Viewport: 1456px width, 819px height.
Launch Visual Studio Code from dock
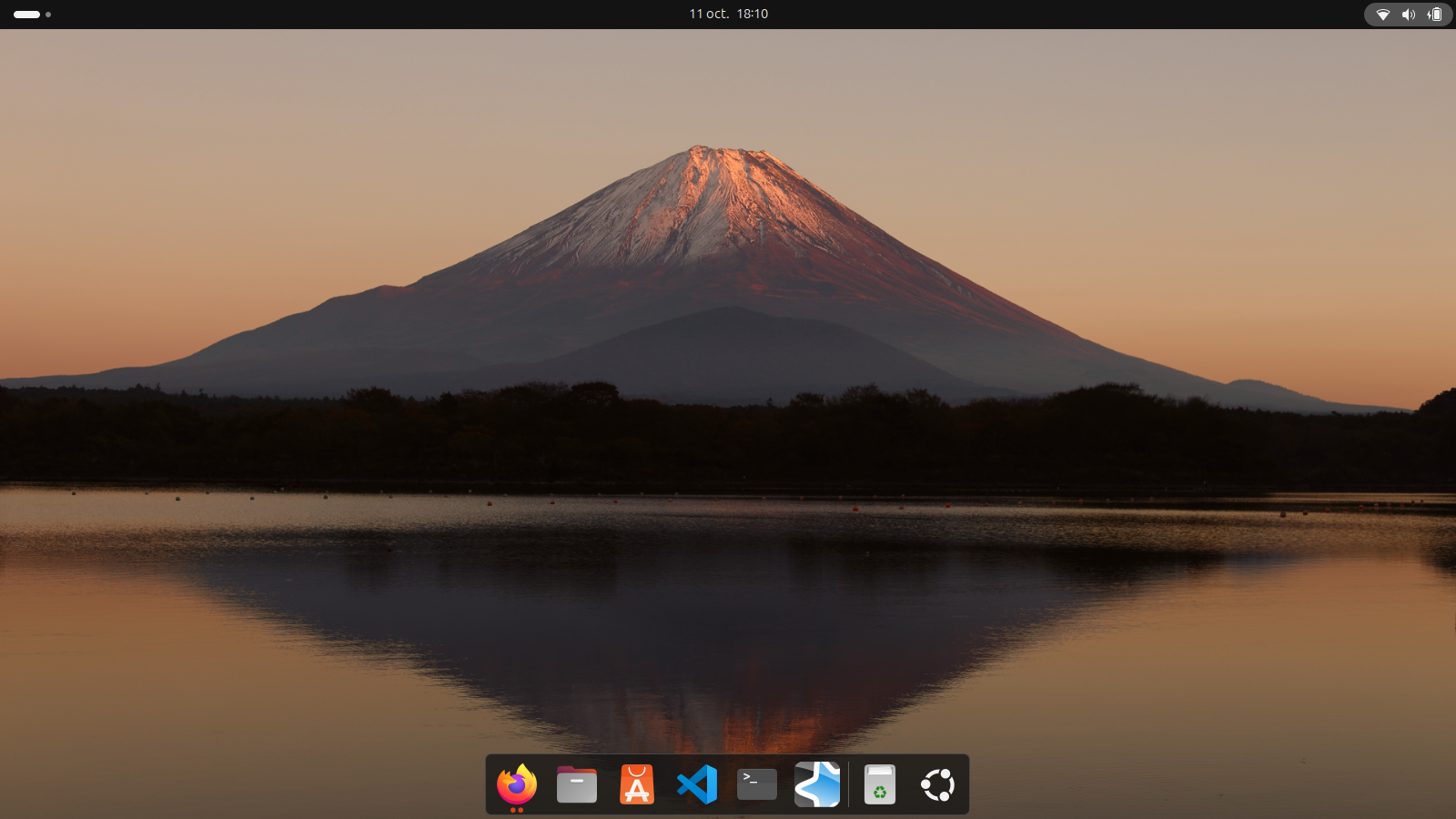697,784
